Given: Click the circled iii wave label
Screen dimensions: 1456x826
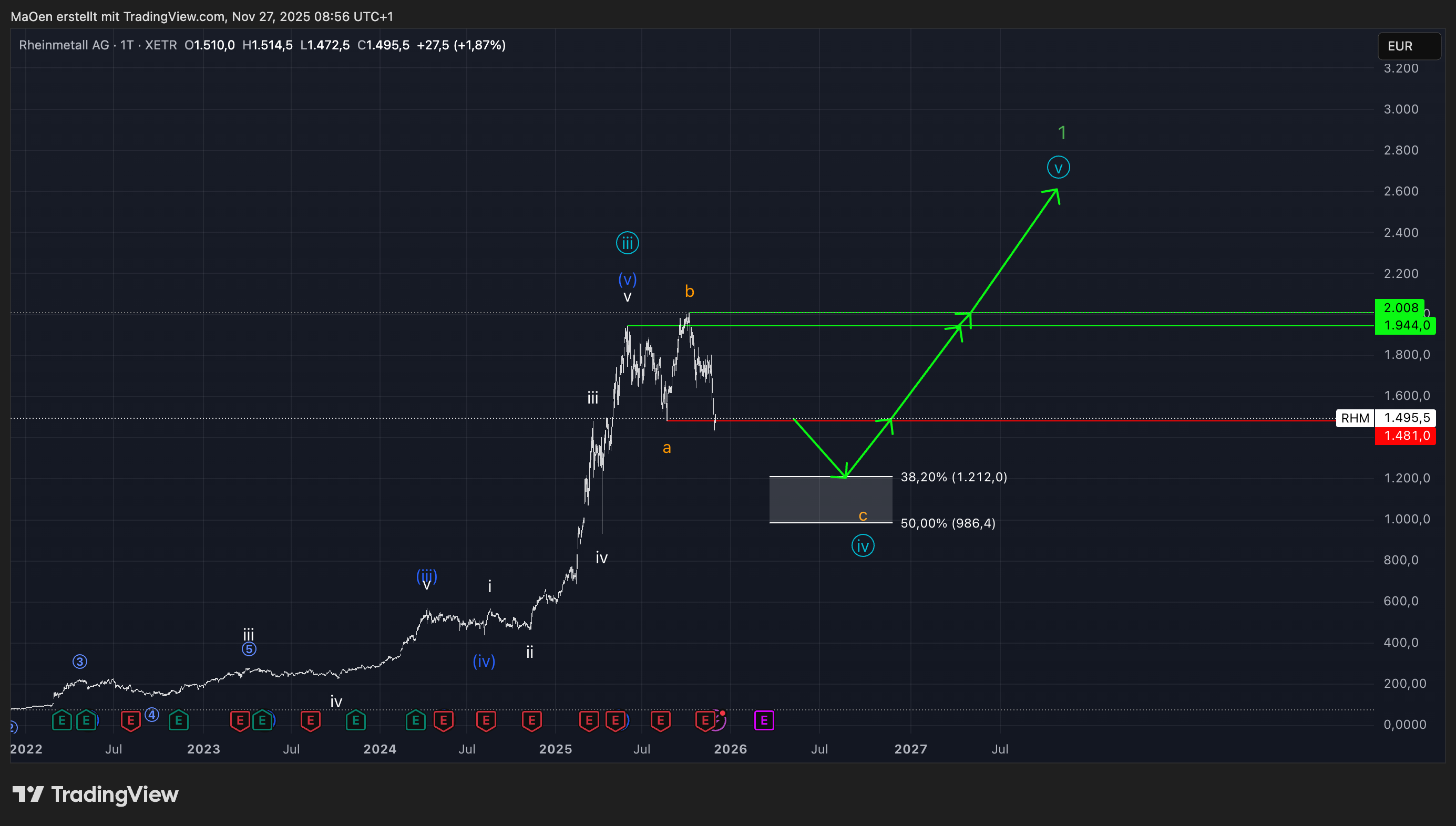Looking at the screenshot, I should [x=627, y=243].
